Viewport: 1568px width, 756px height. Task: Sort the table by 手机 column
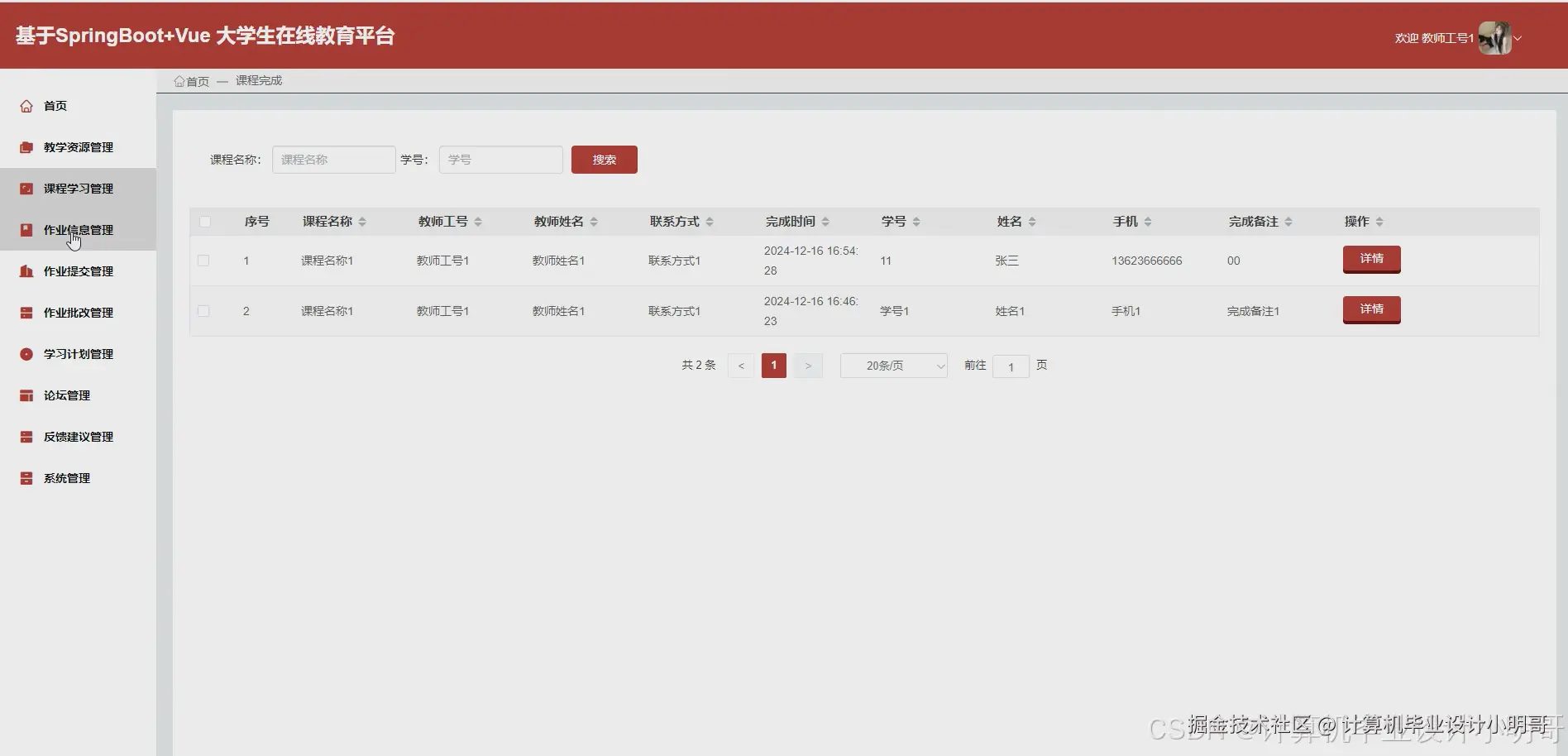1148,222
